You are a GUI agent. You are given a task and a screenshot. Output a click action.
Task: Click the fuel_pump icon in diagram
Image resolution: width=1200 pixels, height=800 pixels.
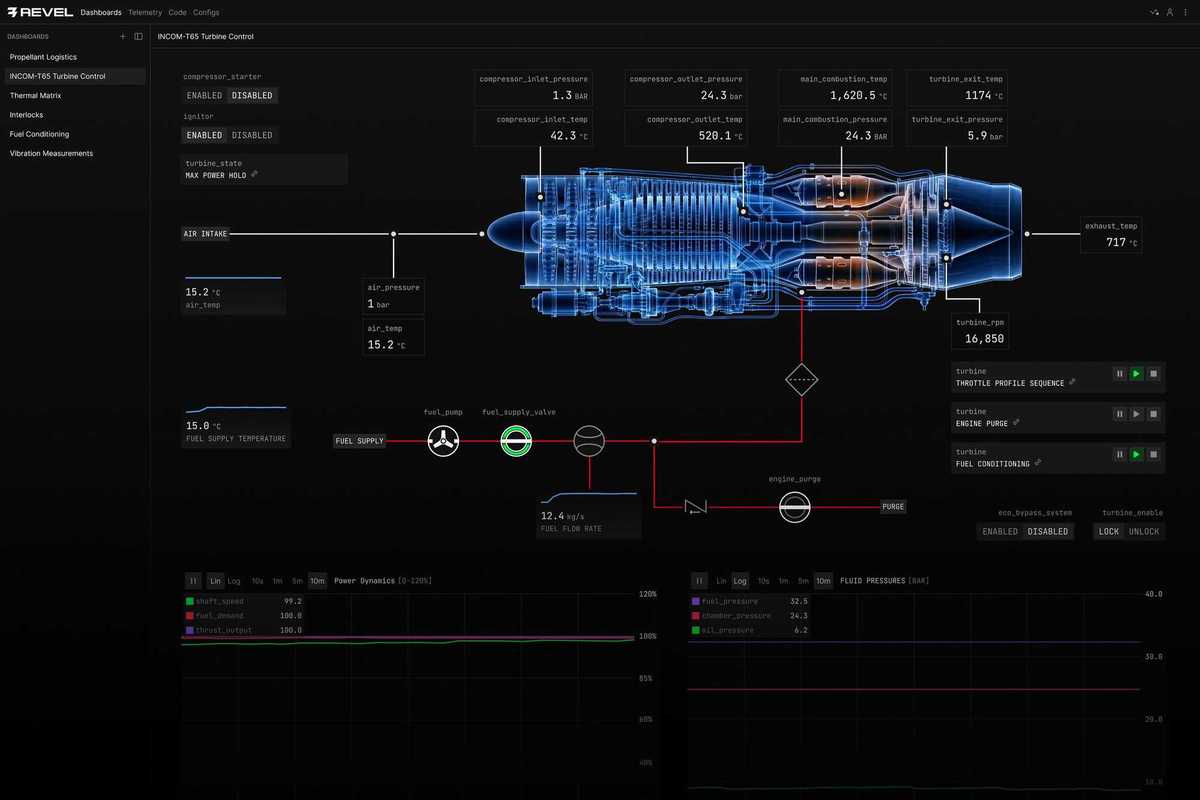coord(443,440)
